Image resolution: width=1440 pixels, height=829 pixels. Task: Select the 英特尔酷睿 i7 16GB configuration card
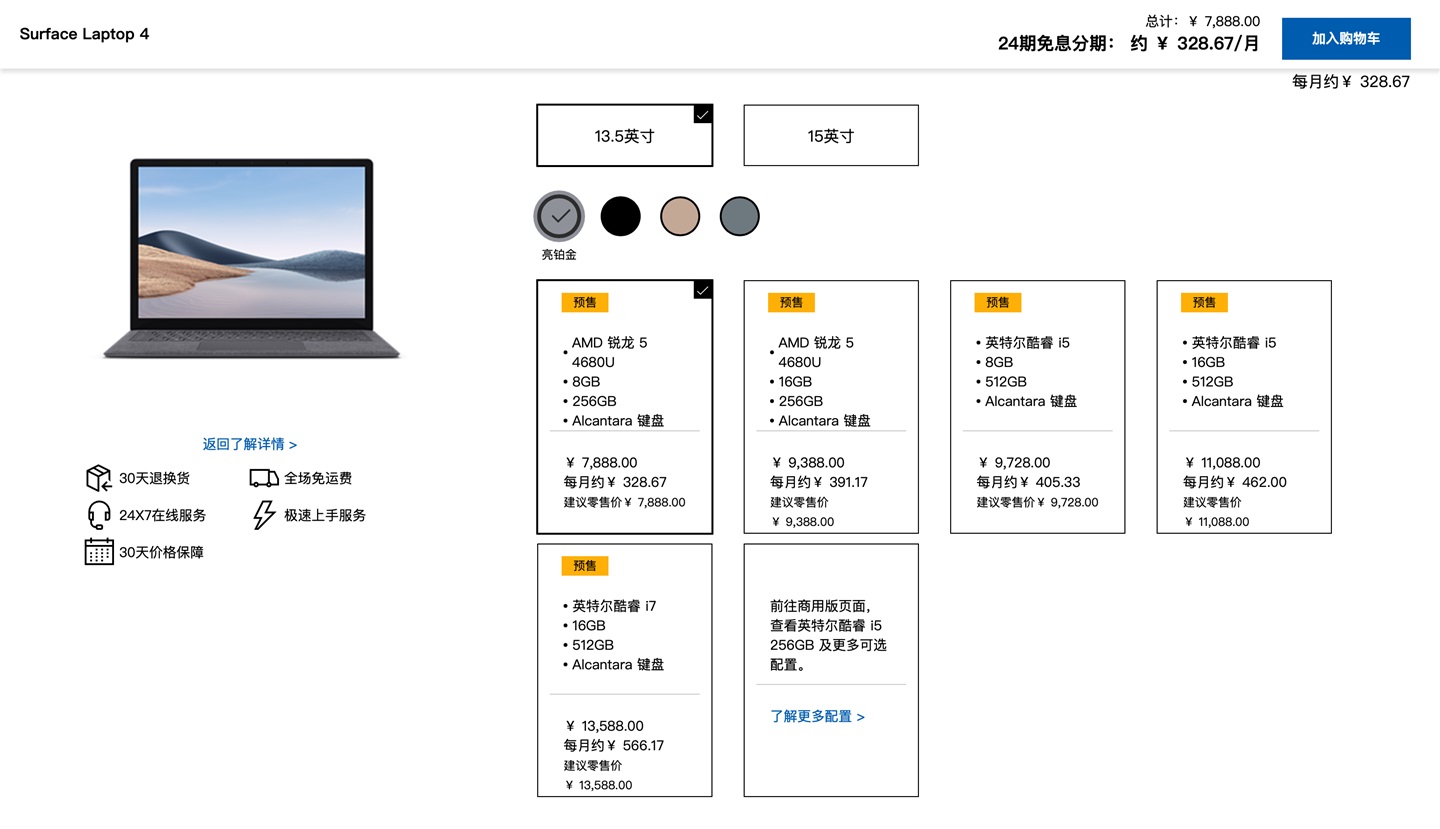pyautogui.click(x=624, y=670)
